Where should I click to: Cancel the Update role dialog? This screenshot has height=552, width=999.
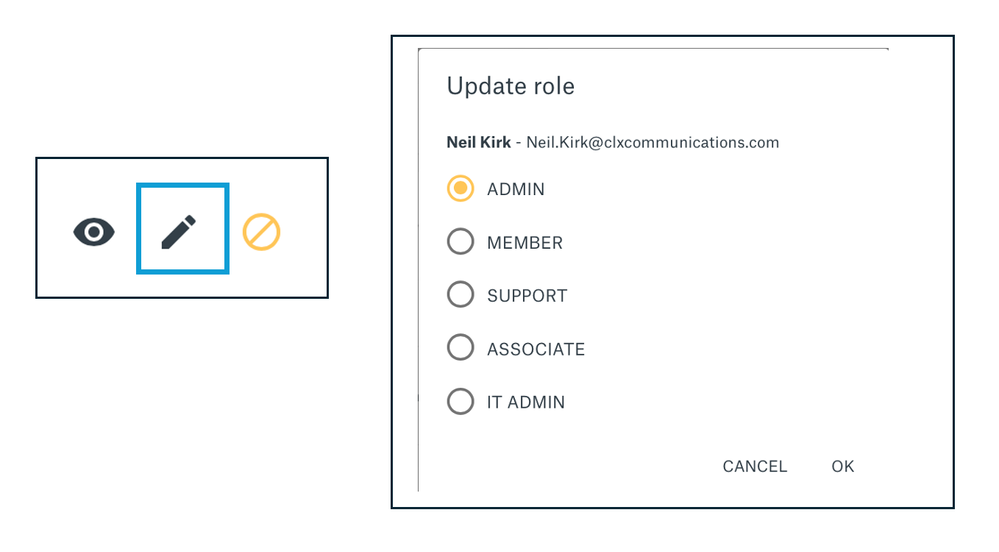tap(754, 467)
